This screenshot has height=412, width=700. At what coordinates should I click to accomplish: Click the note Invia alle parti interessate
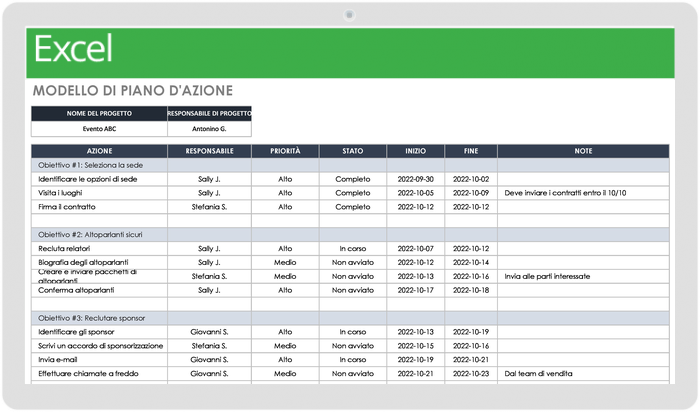coord(547,276)
